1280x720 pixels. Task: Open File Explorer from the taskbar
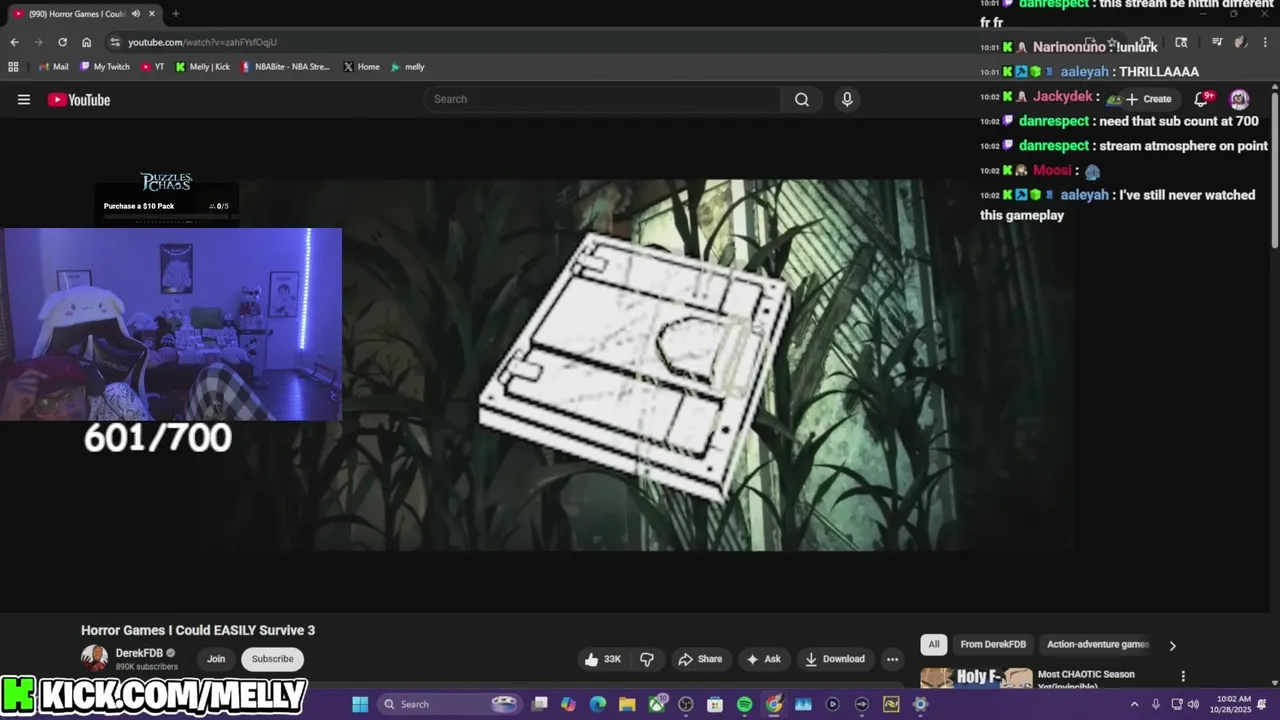[627, 704]
